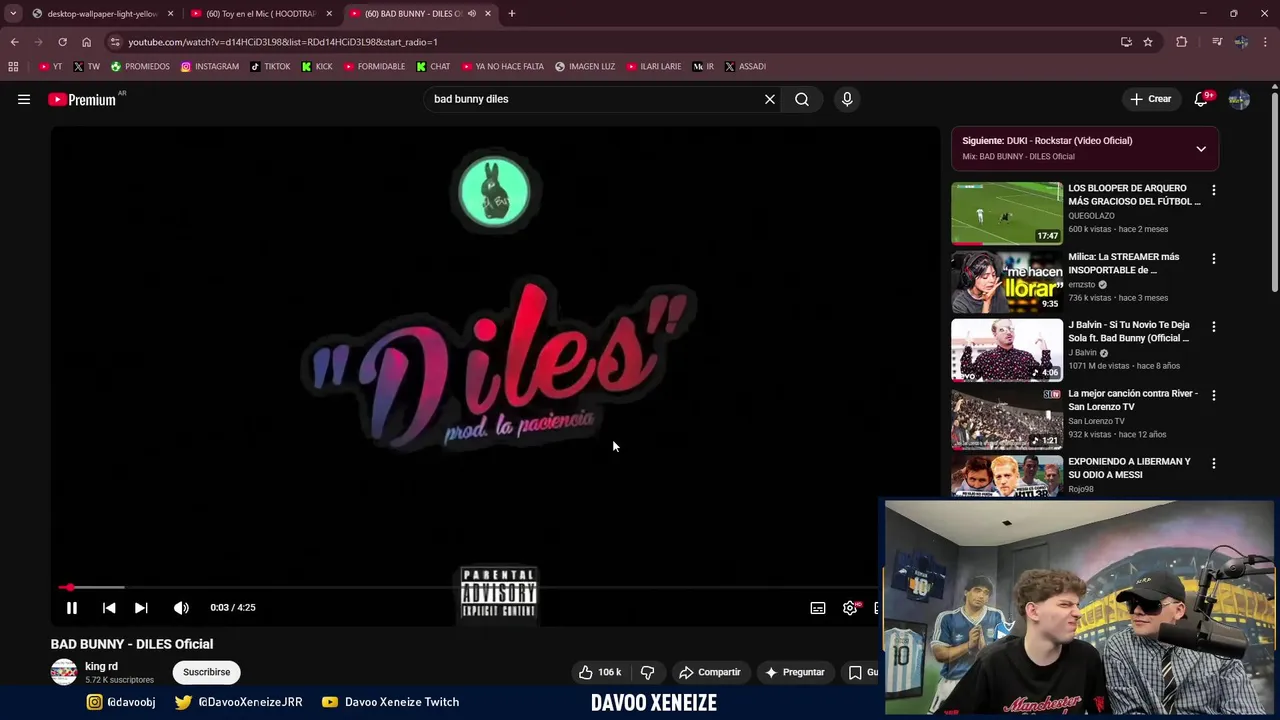Screen dimensions: 1280x720
Task: Open options for LOS BLOOPER DE ARQUERO video
Action: [x=1214, y=190]
